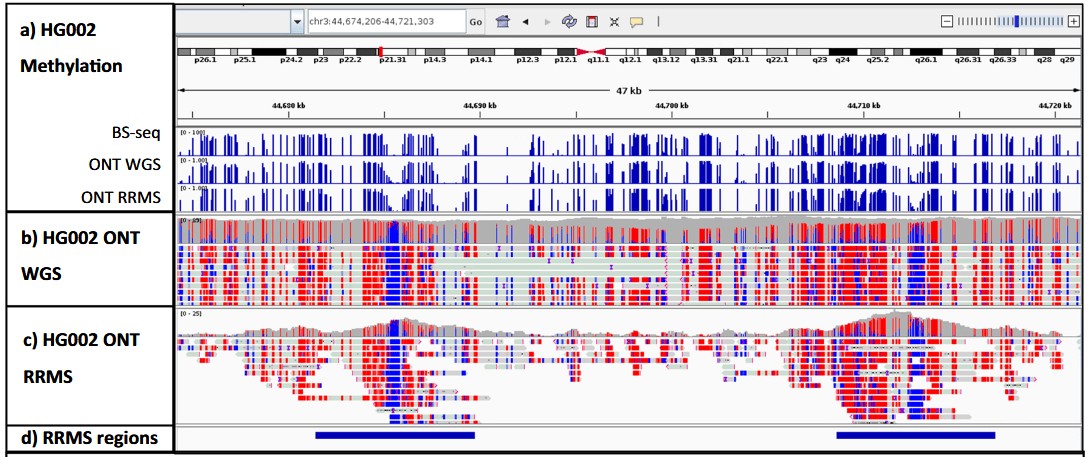This screenshot has height=457, width=1091.
Task: Center view on ruler label 44,700 kb
Action: point(672,106)
